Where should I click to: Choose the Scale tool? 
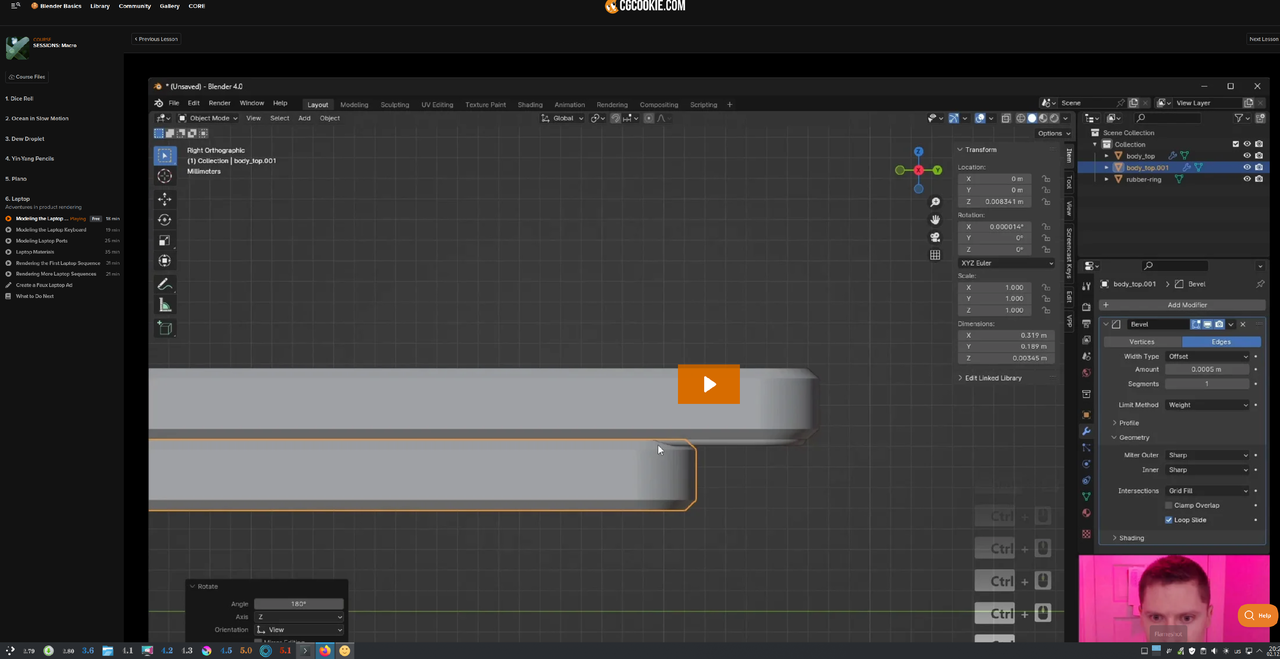coord(165,240)
